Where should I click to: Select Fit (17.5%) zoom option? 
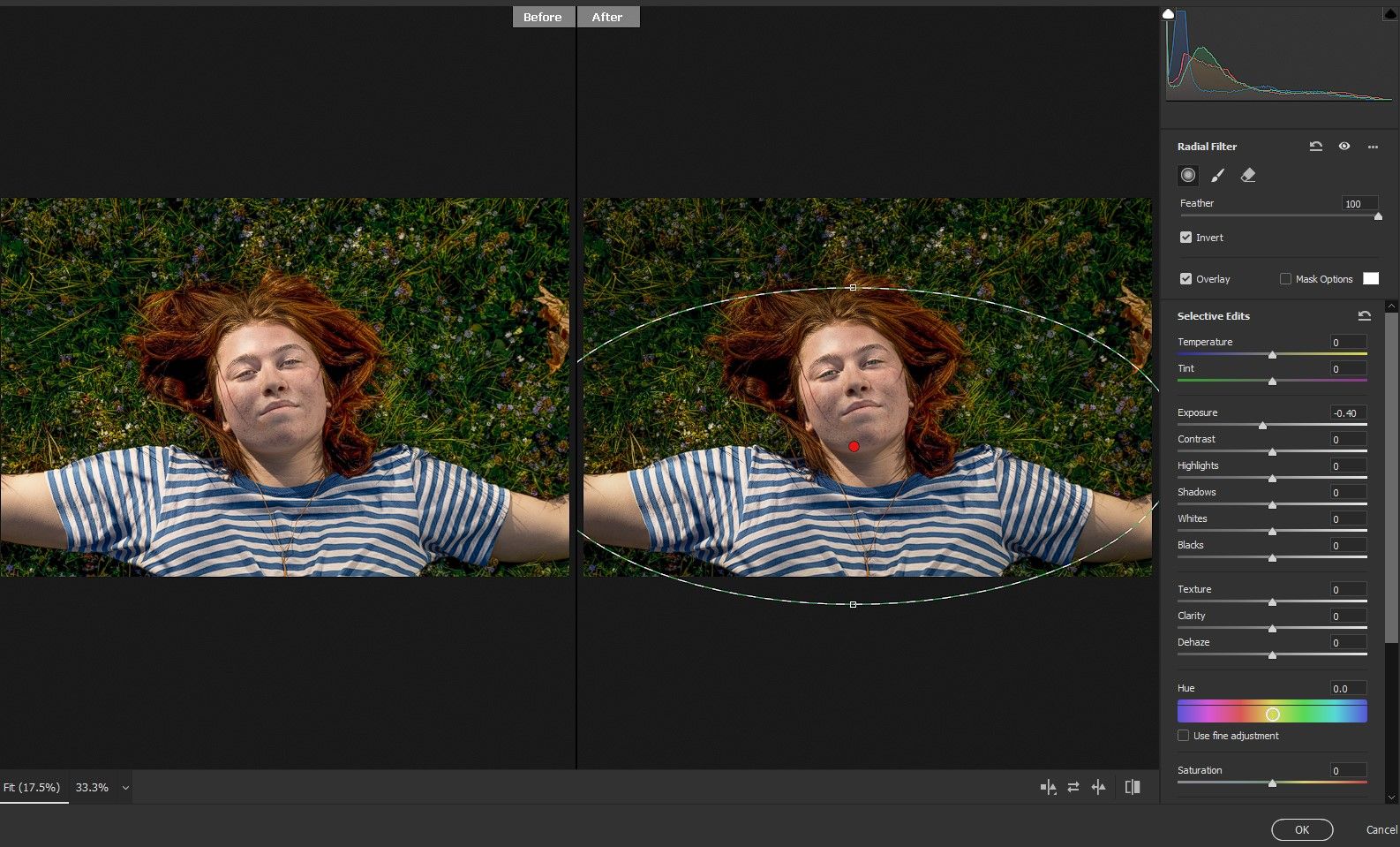32,787
